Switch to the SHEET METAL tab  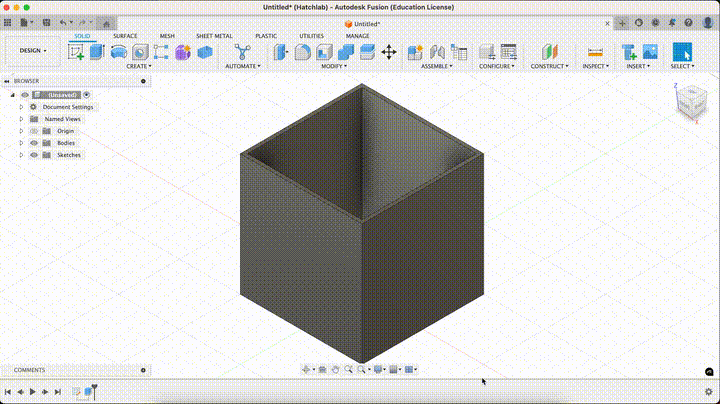214,36
